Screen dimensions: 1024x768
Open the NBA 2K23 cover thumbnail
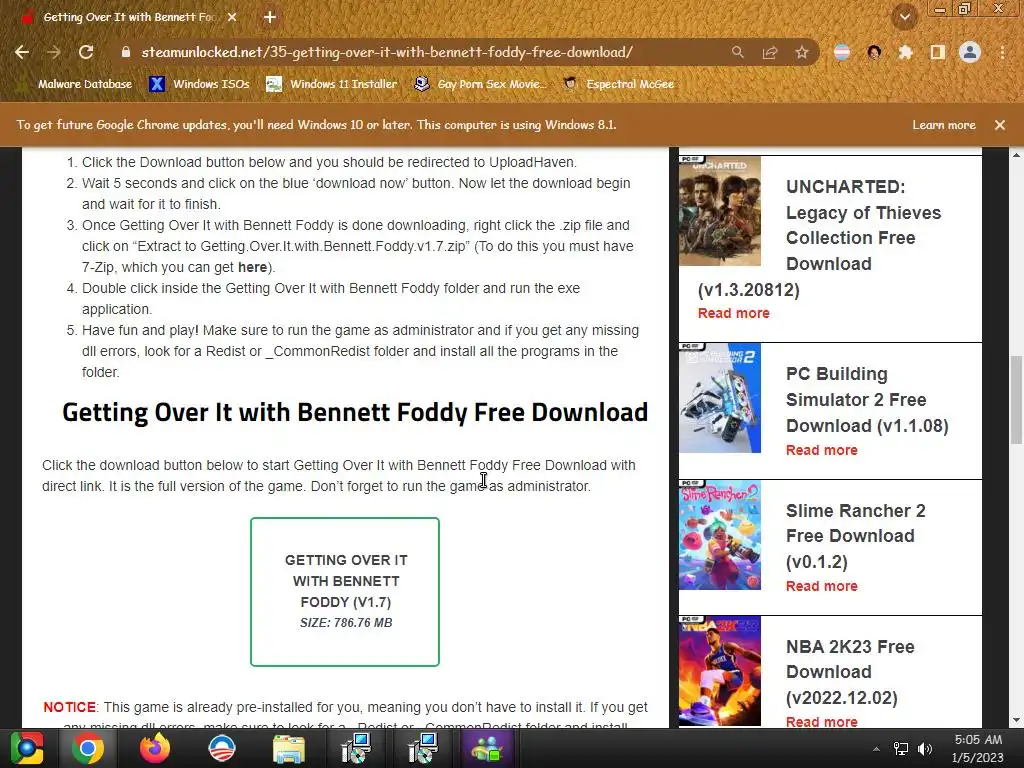pos(720,671)
